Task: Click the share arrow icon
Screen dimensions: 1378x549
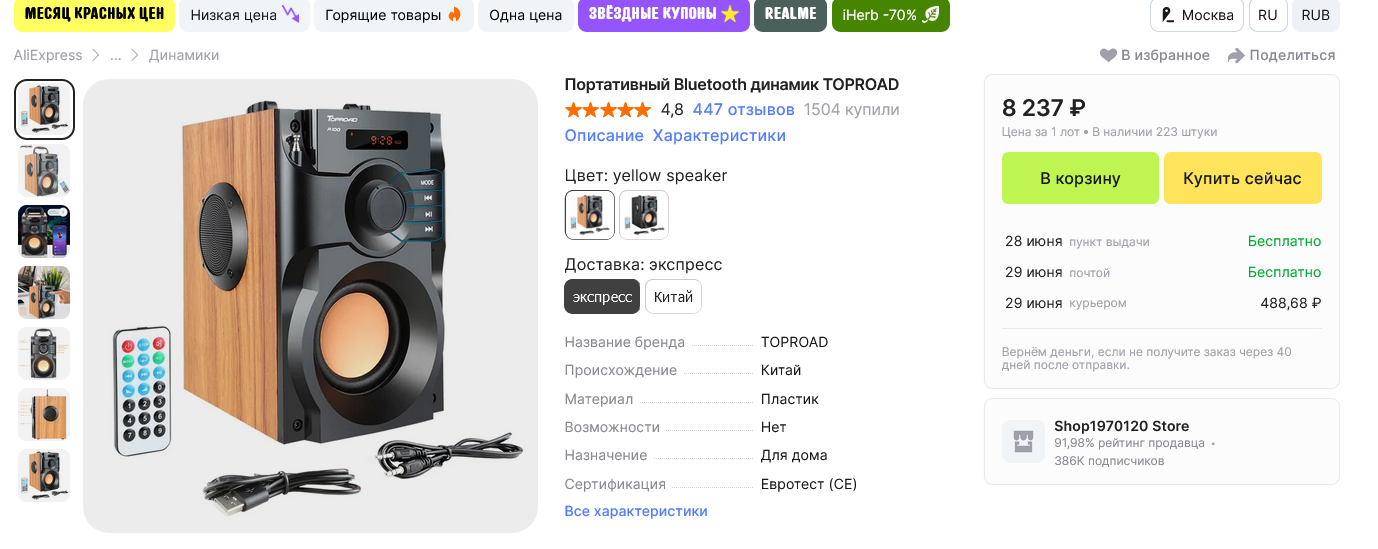Action: 1236,56
